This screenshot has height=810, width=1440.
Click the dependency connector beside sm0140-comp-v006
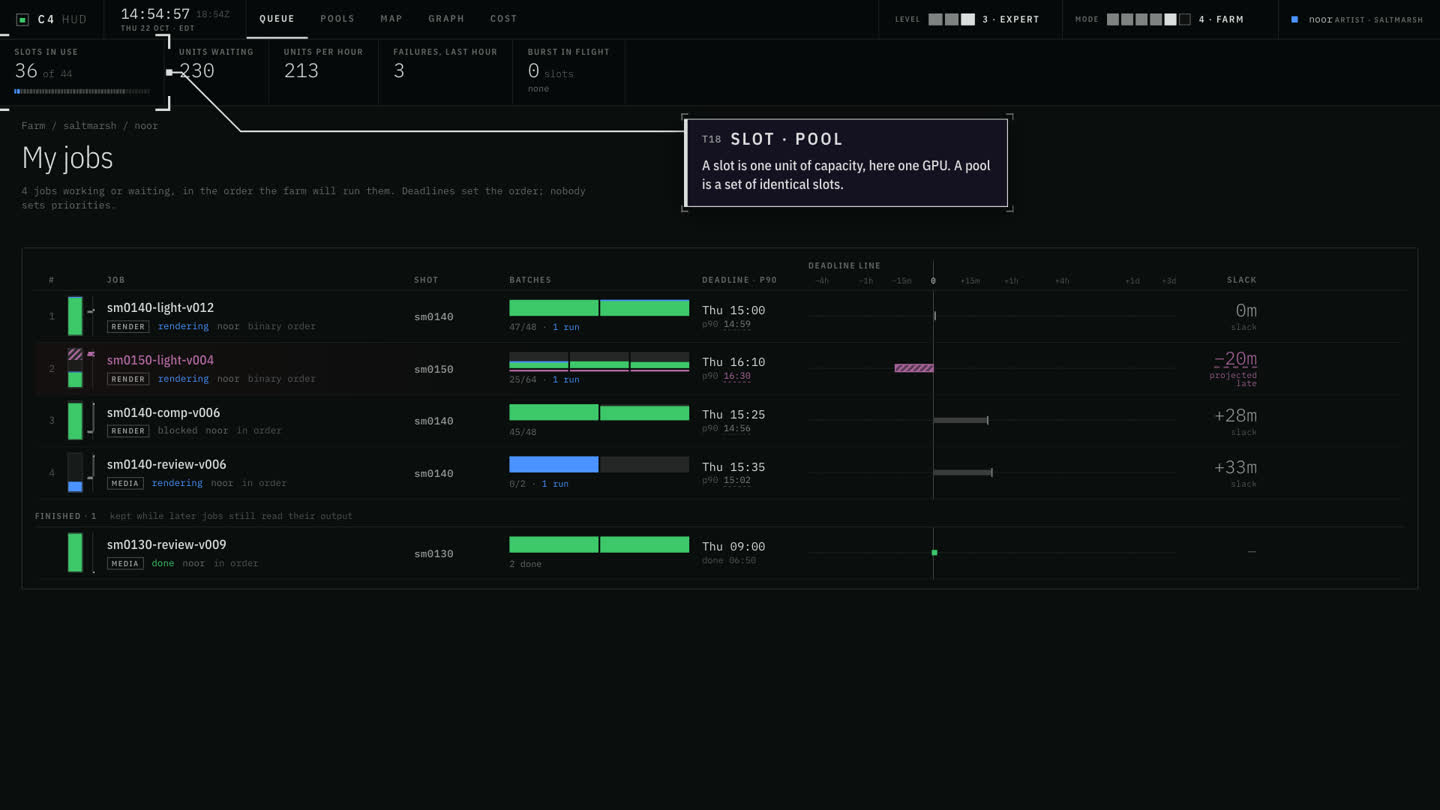click(92, 419)
